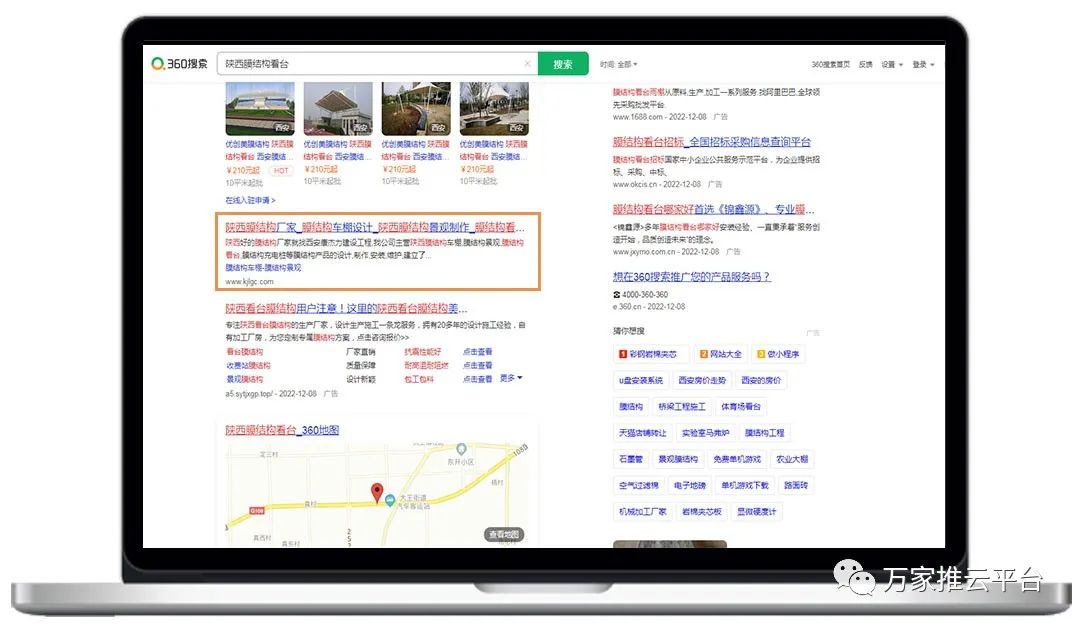
Task: Go to 360搜索首页 in top bar
Action: pos(830,64)
